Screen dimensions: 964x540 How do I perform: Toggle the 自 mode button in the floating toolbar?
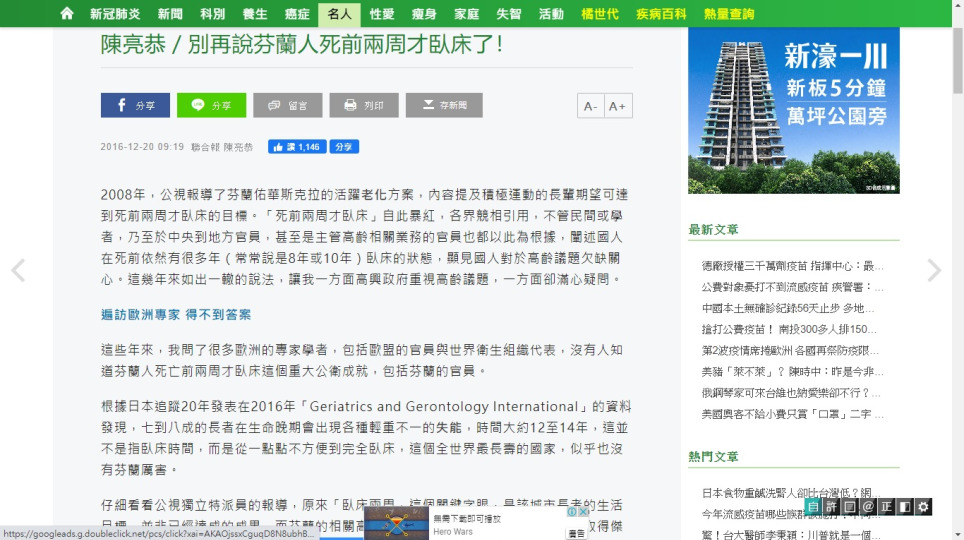click(813, 507)
